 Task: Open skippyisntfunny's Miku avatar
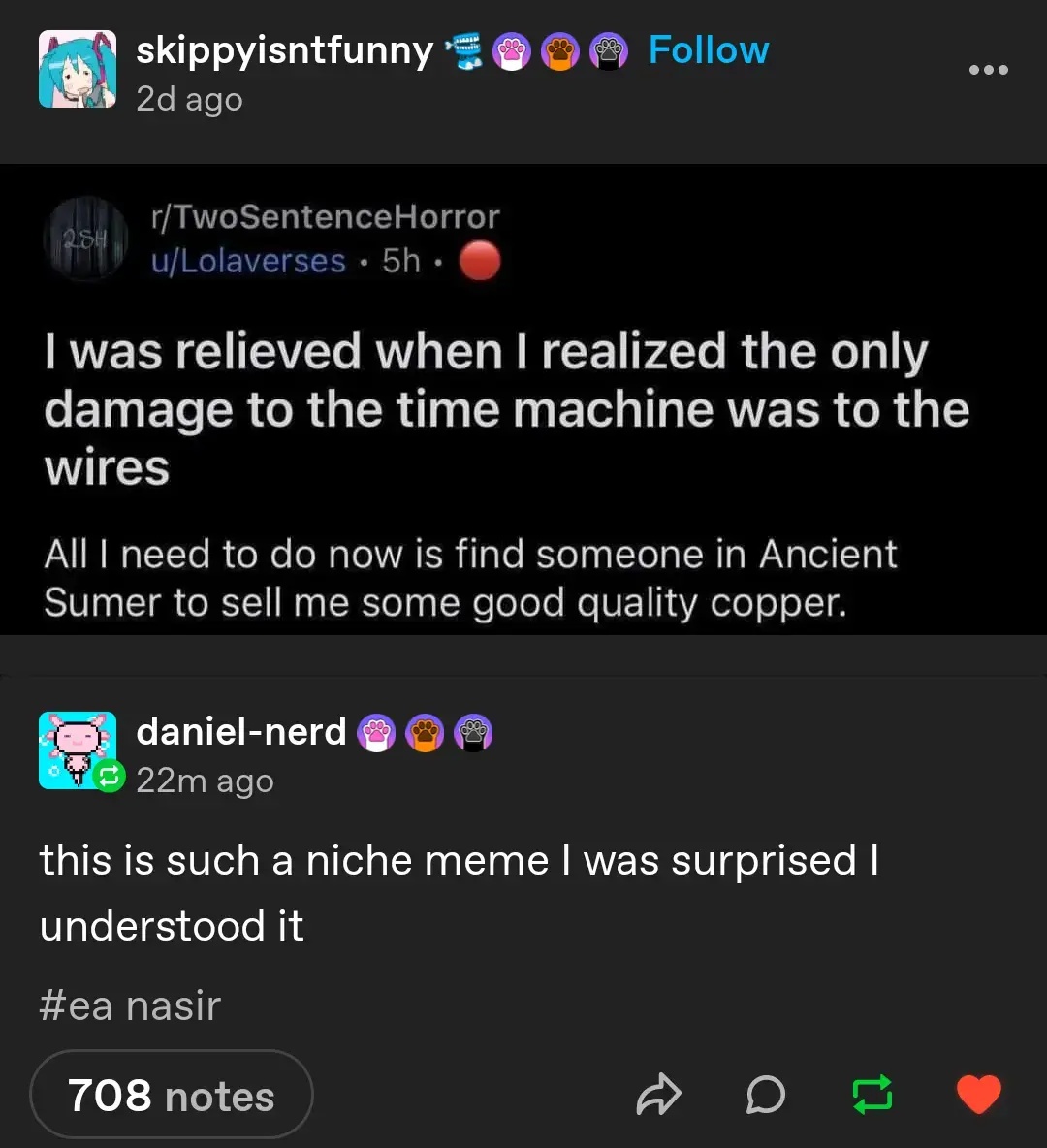click(78, 69)
